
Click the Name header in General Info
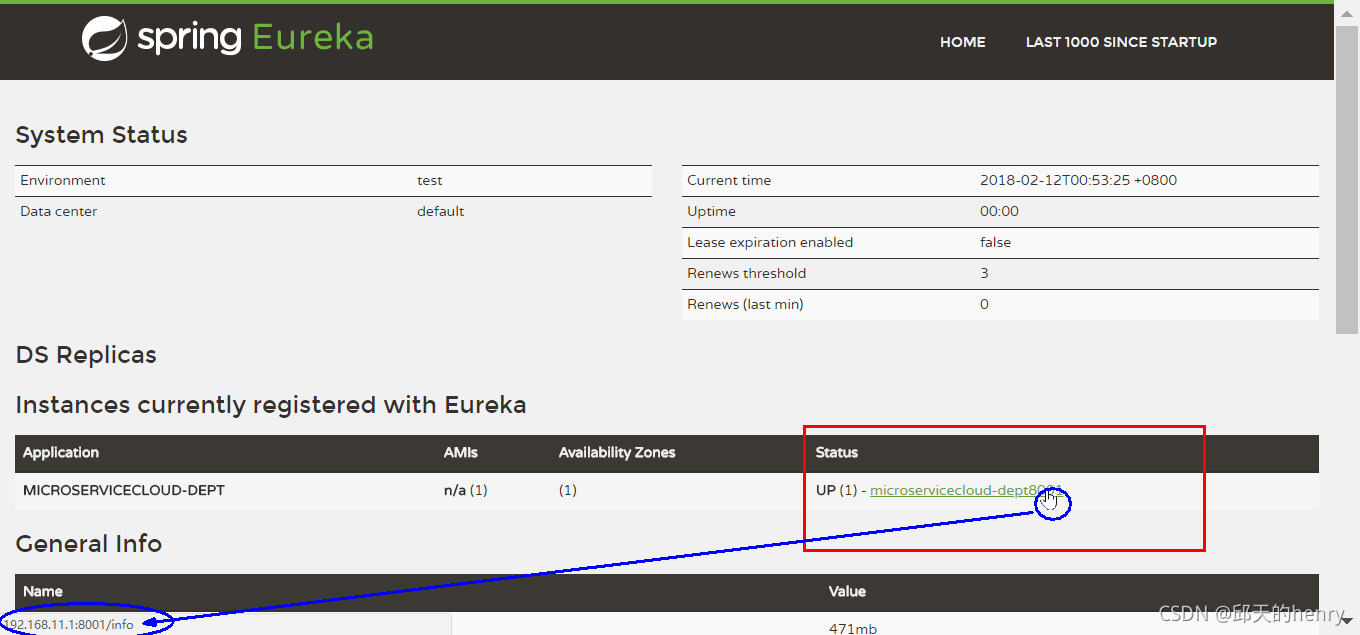click(43, 592)
